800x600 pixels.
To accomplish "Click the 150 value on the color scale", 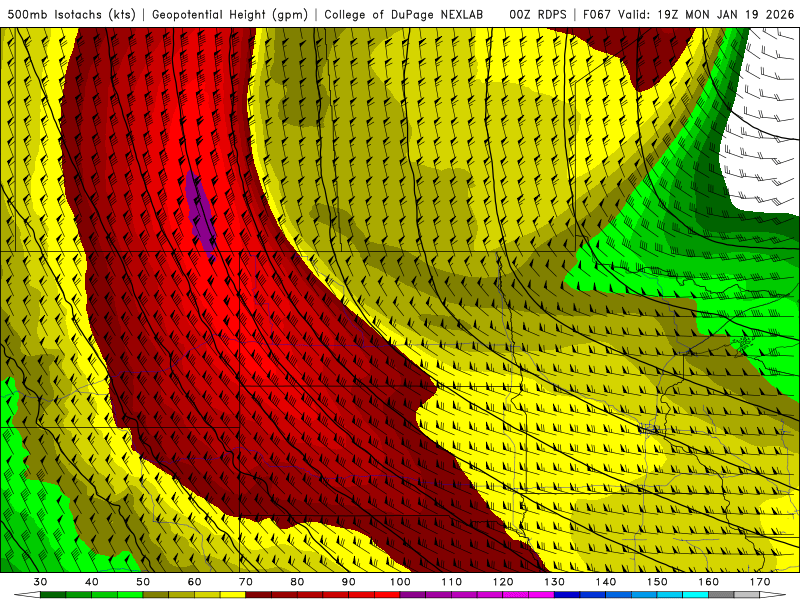I will point(657,582).
